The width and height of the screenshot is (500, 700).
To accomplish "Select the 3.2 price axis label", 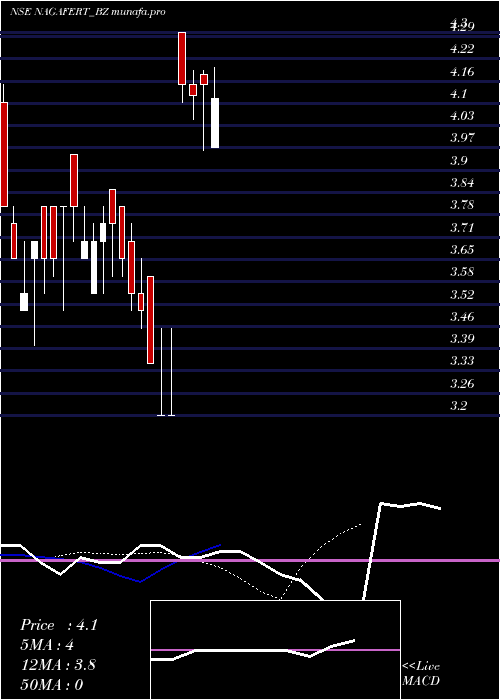I will point(458,405).
